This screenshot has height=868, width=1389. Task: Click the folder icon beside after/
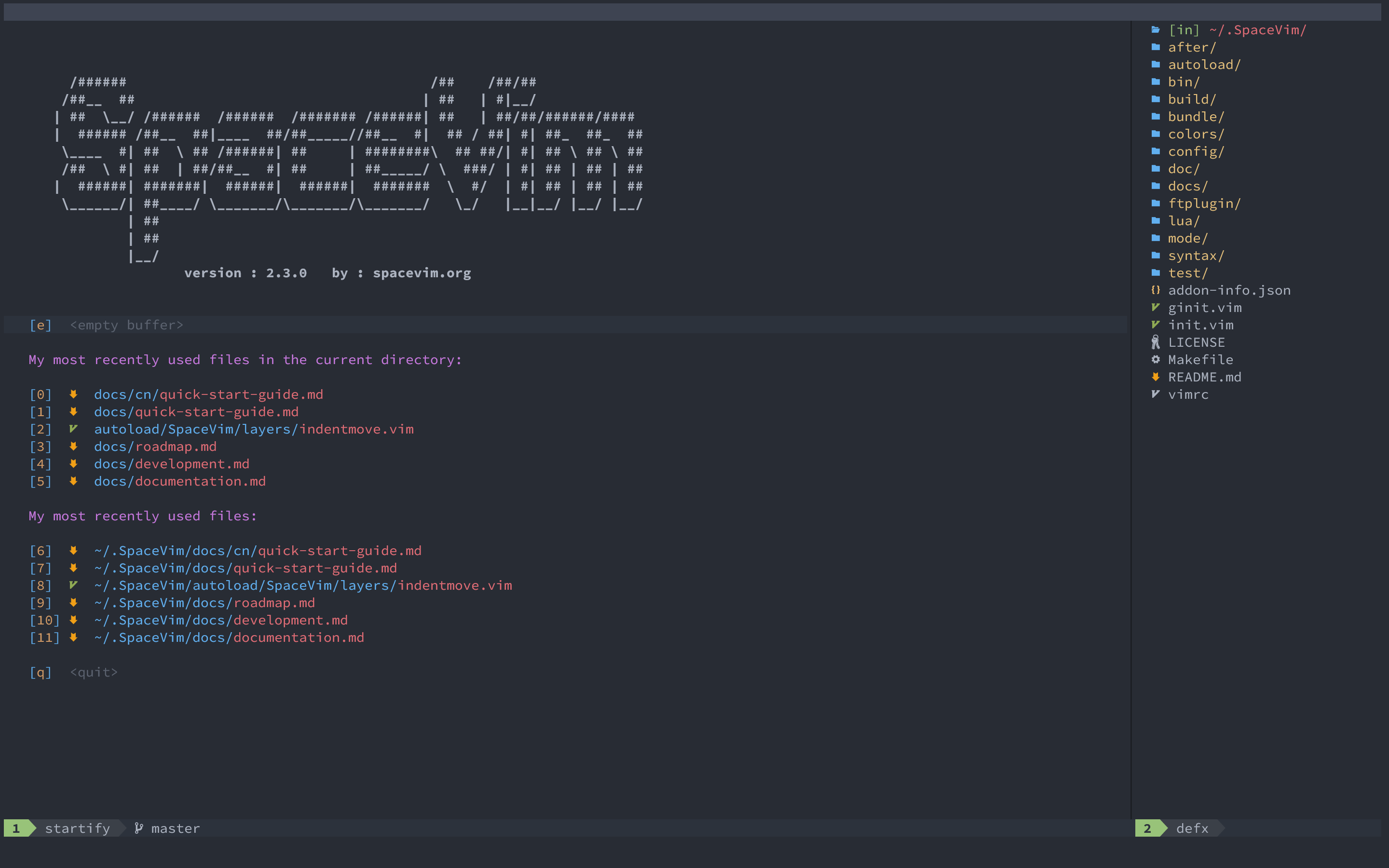pyautogui.click(x=1156, y=47)
